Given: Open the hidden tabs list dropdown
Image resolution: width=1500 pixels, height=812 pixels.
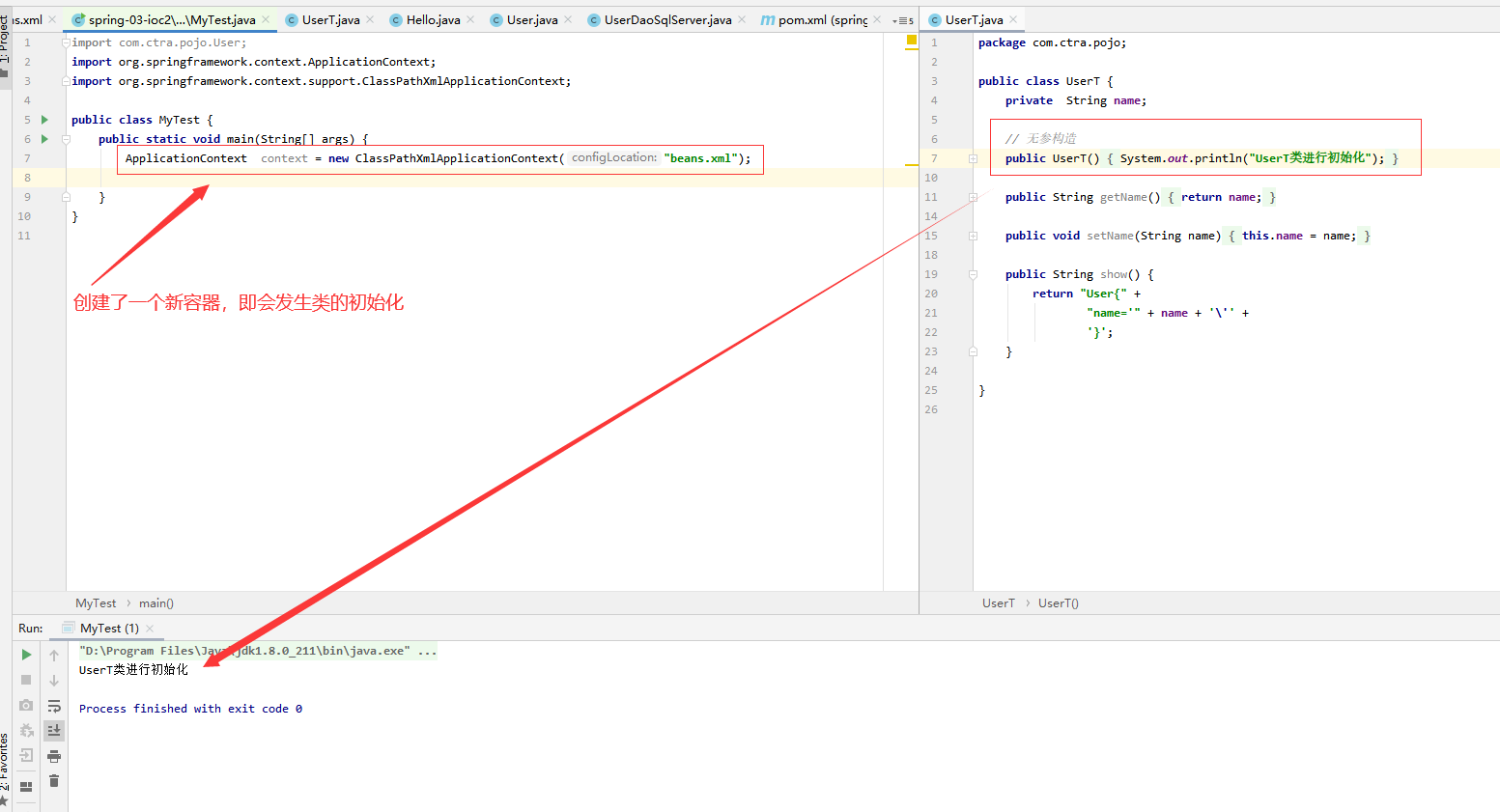Looking at the screenshot, I should tap(902, 20).
